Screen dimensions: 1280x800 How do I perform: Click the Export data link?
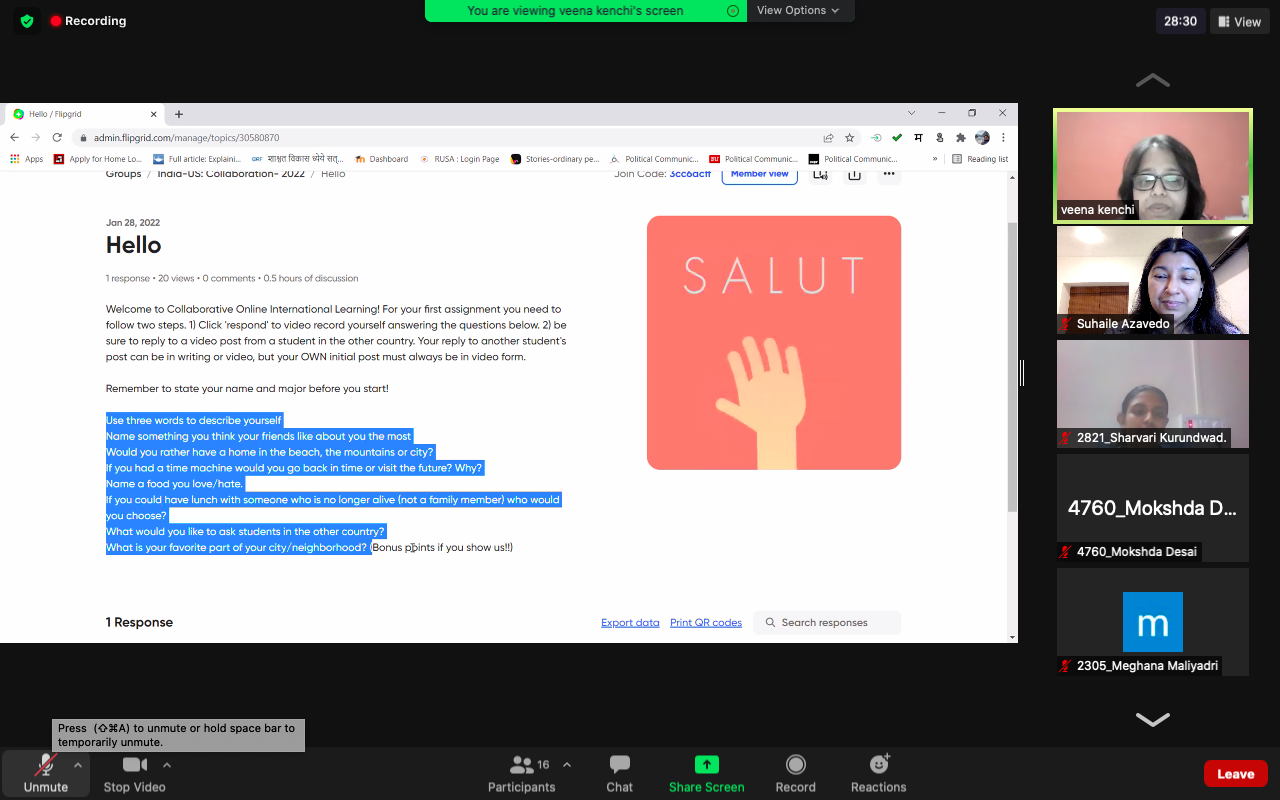pyautogui.click(x=630, y=622)
